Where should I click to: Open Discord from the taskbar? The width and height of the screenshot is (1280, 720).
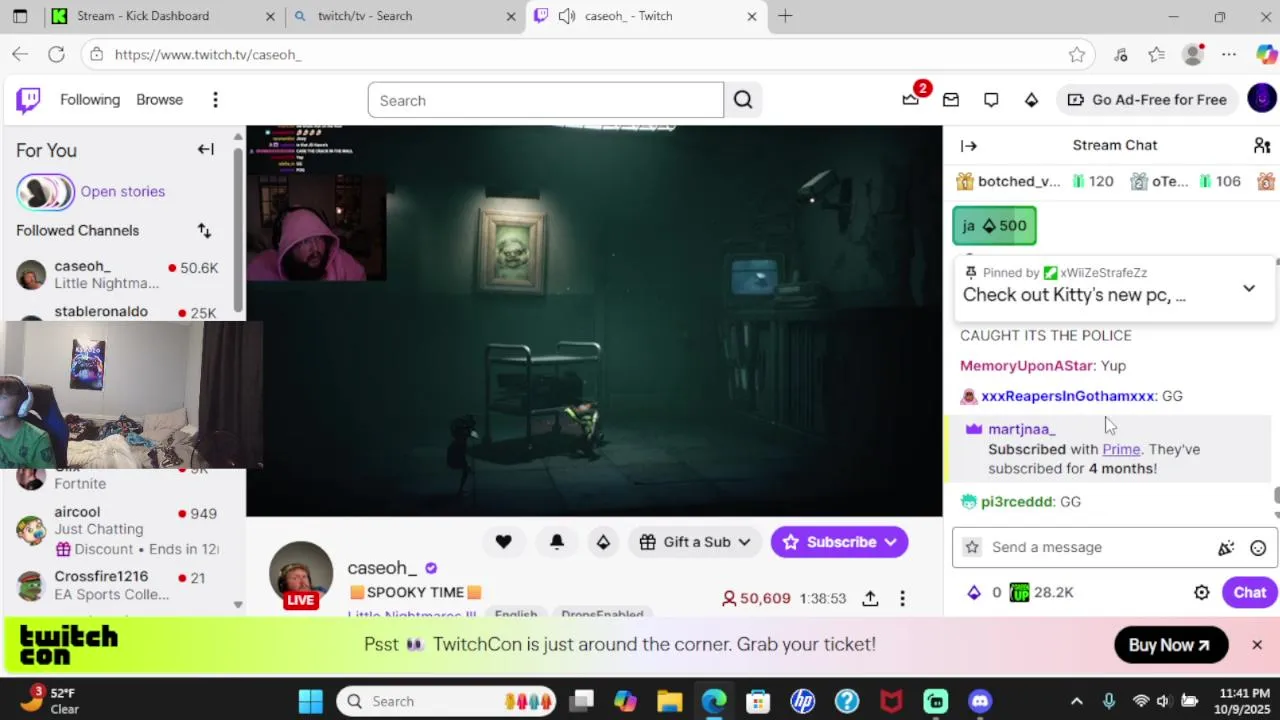980,701
